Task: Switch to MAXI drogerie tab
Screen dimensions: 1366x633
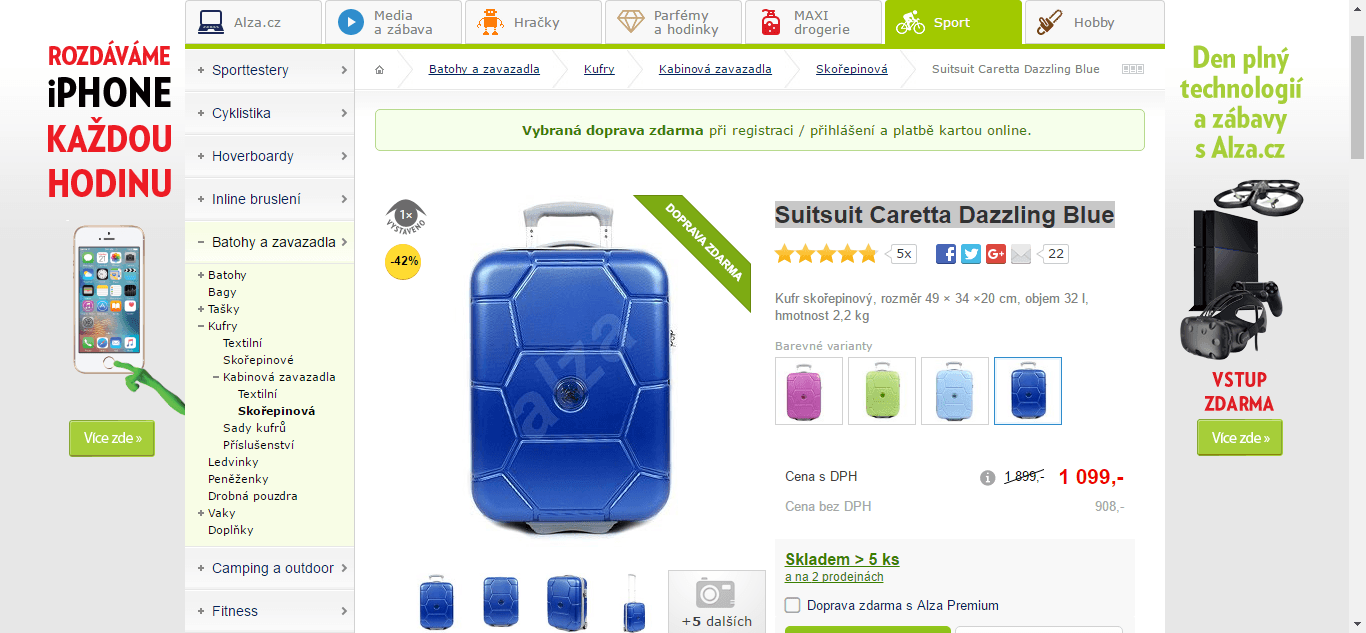Action: [812, 22]
